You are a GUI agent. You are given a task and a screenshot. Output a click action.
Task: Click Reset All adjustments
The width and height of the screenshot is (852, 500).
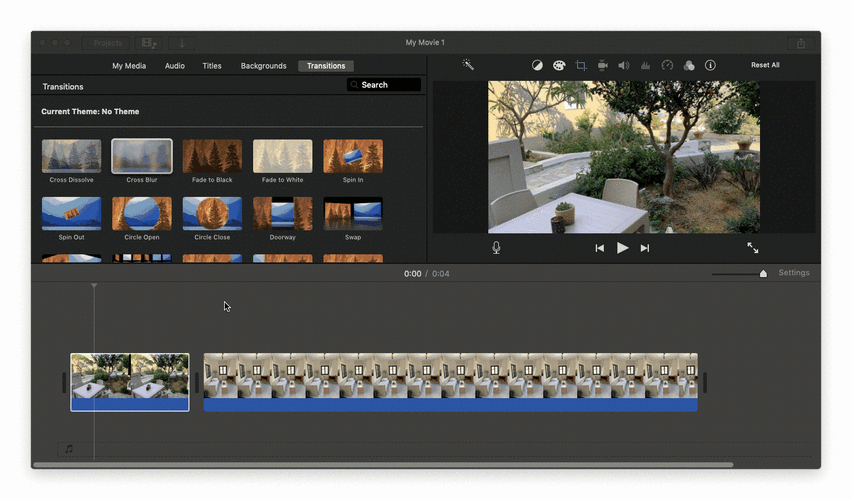765,65
